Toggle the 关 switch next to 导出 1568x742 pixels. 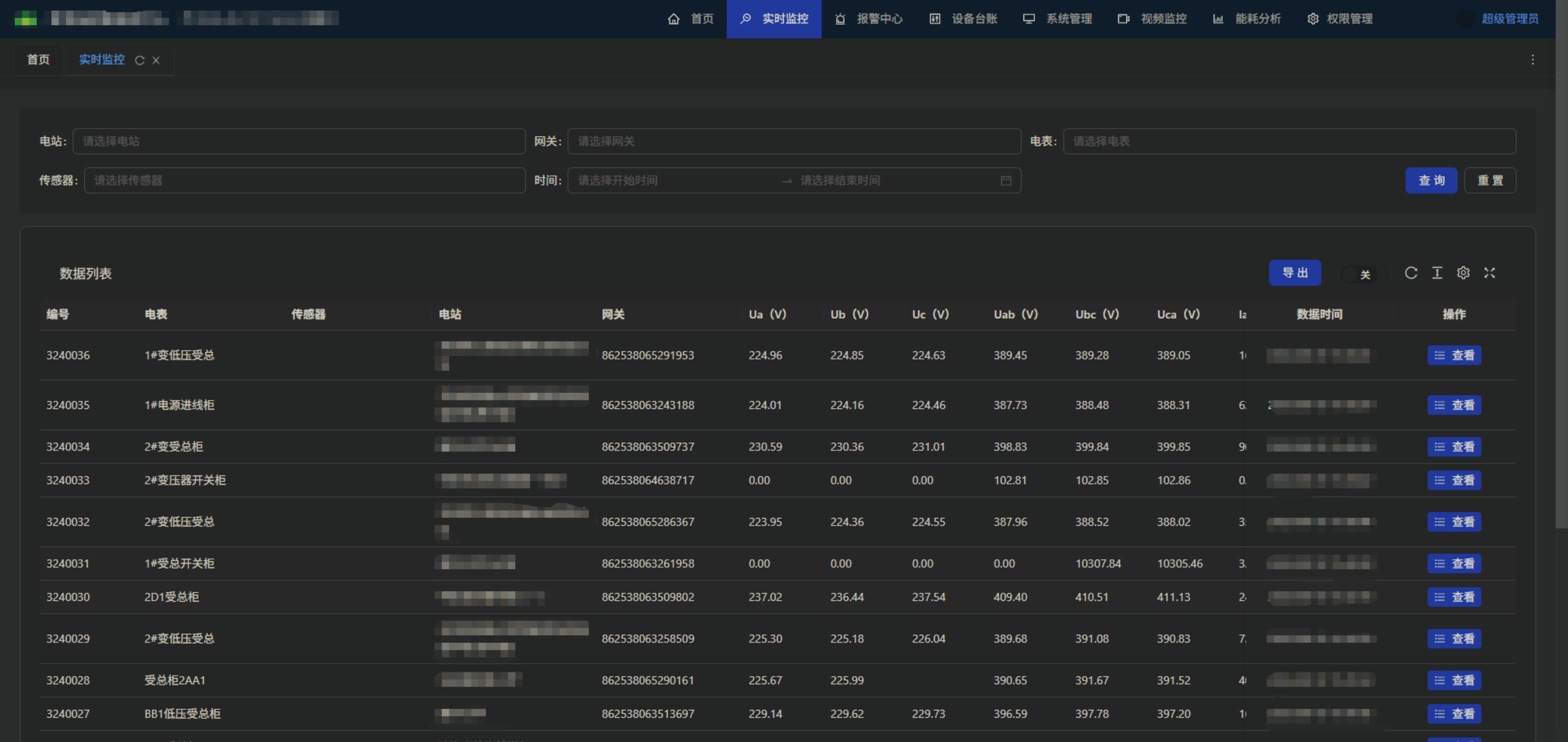click(x=1359, y=274)
